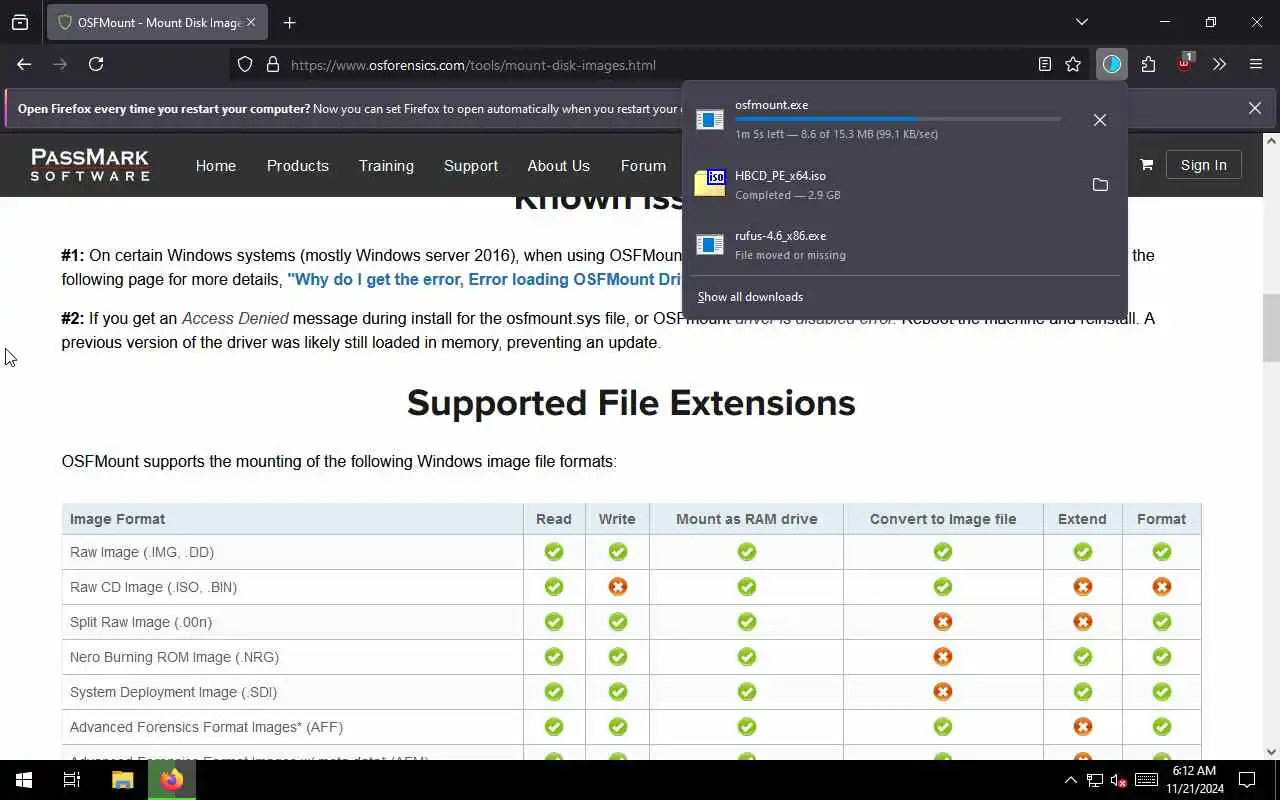This screenshot has width=1280, height=800.
Task: Open the shopping cart icon
Action: [1146, 165]
